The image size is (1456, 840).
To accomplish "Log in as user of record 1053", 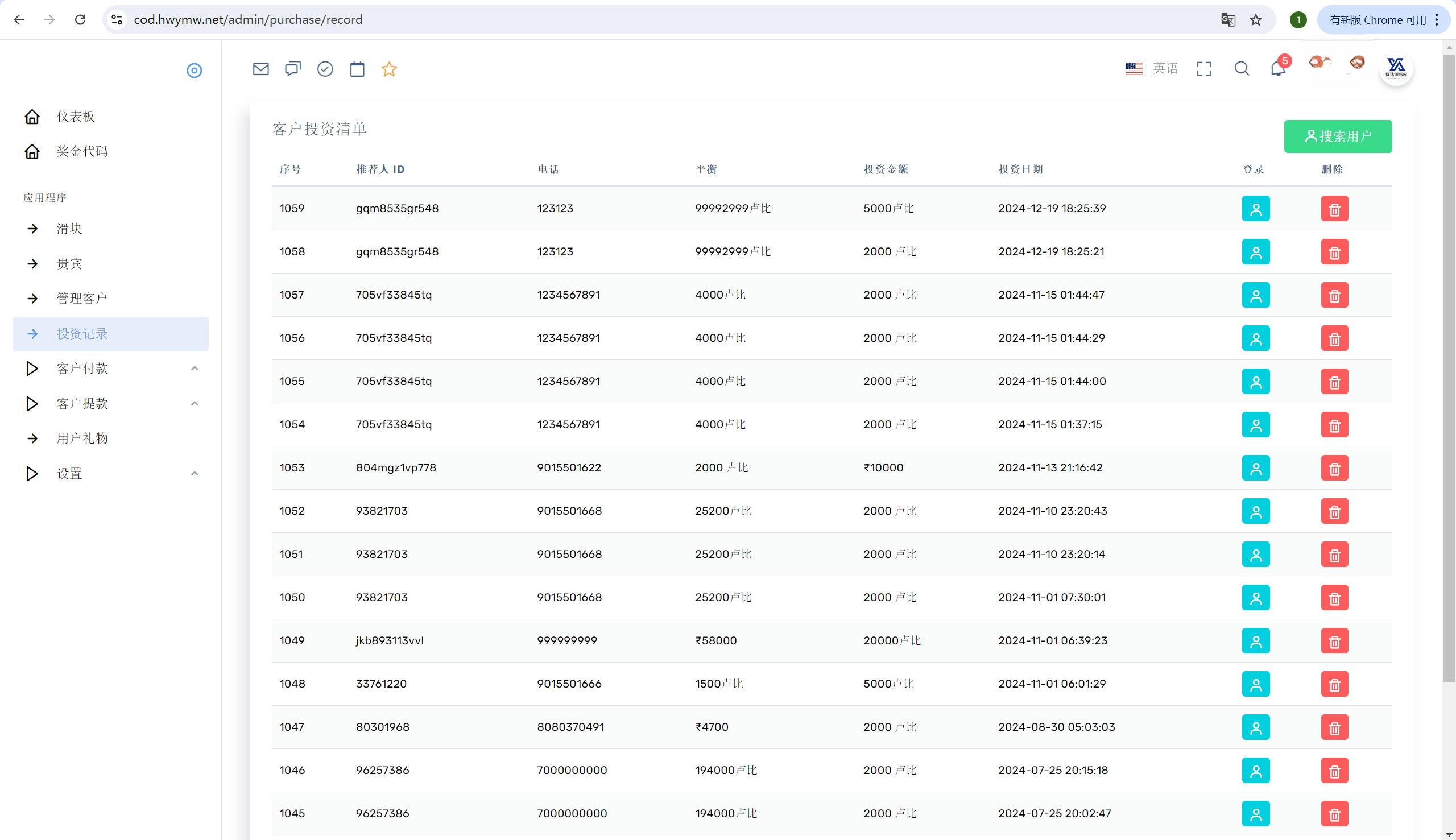I will pos(1256,468).
